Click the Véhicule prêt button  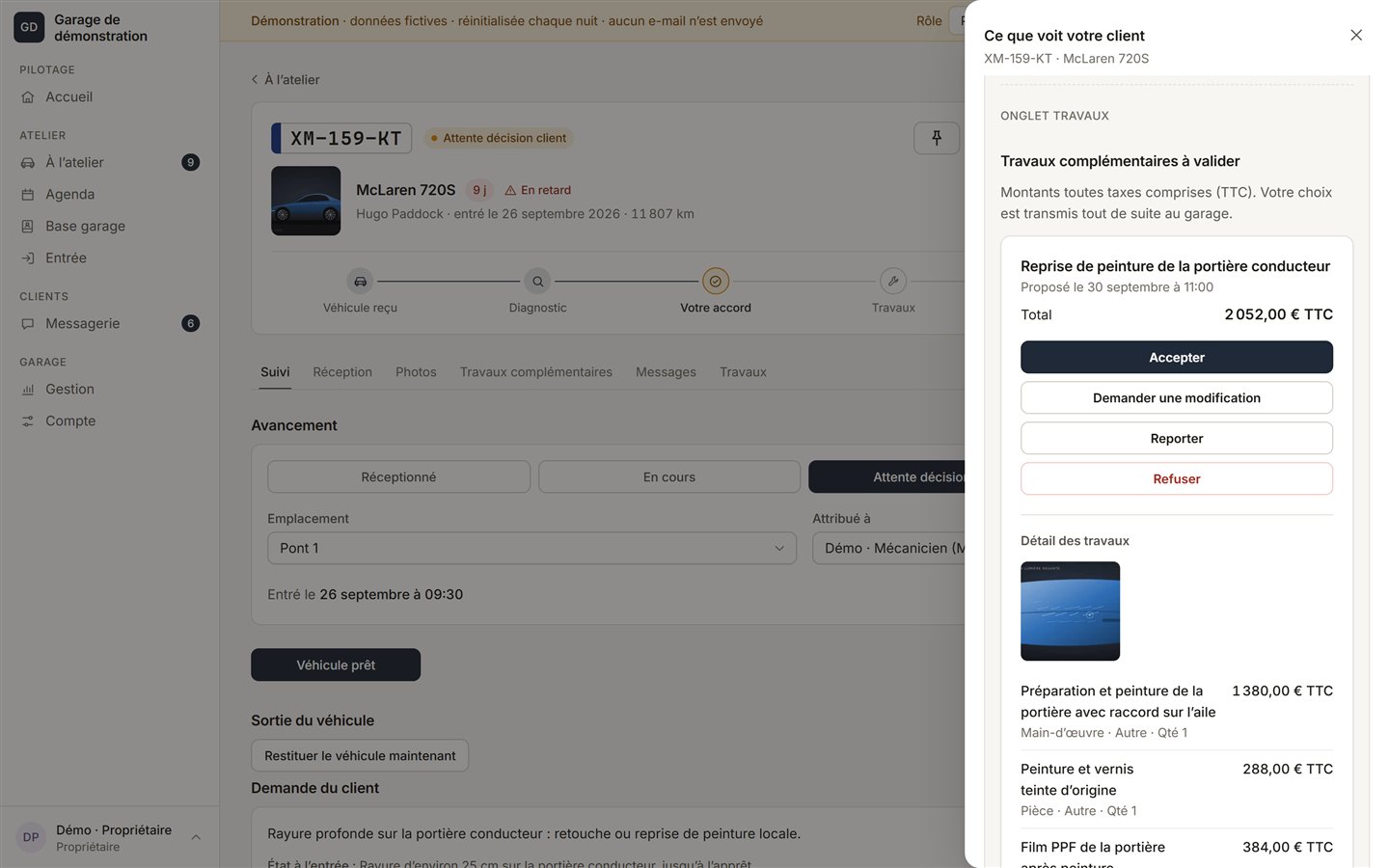pyautogui.click(x=336, y=665)
